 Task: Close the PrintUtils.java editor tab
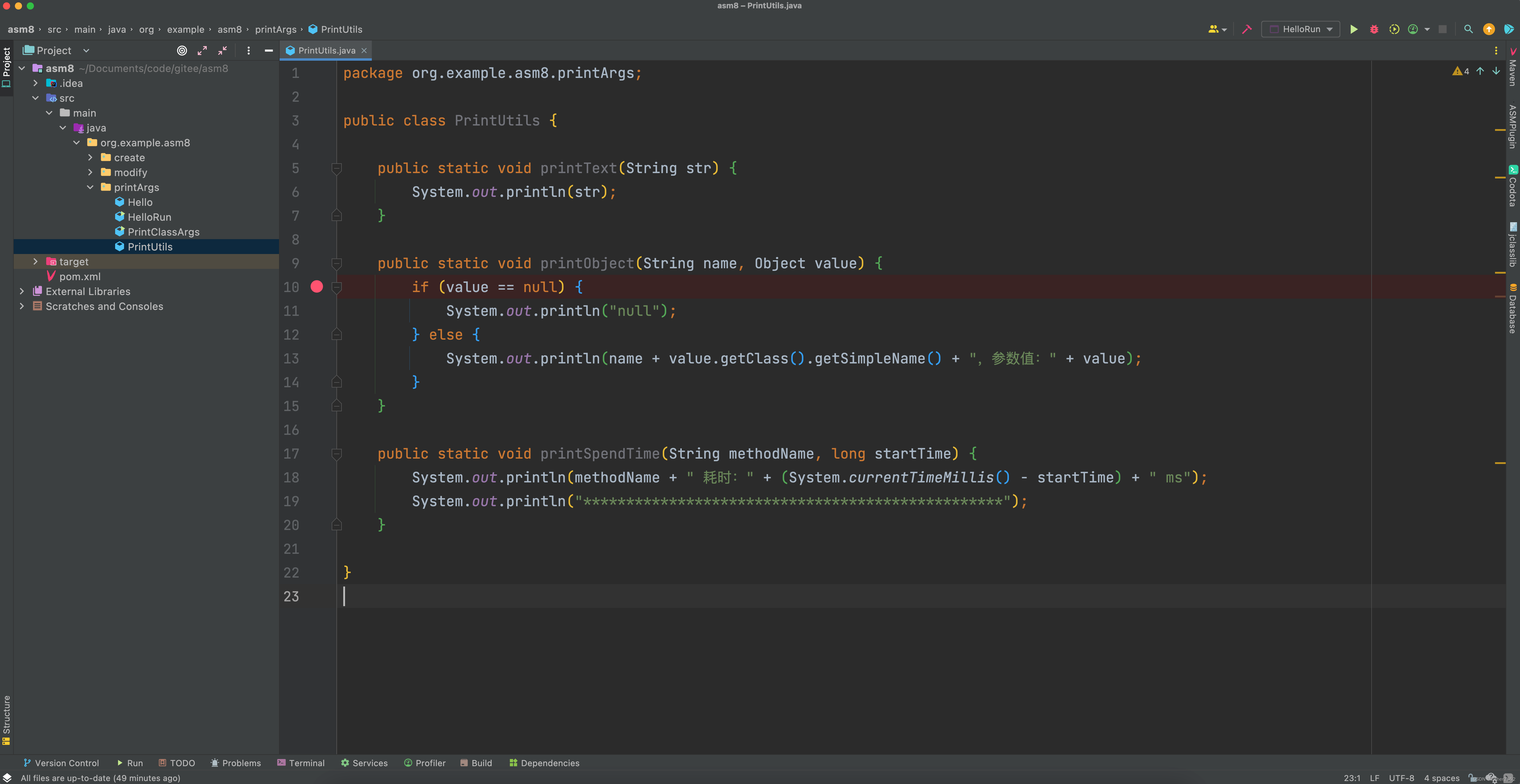coord(364,51)
